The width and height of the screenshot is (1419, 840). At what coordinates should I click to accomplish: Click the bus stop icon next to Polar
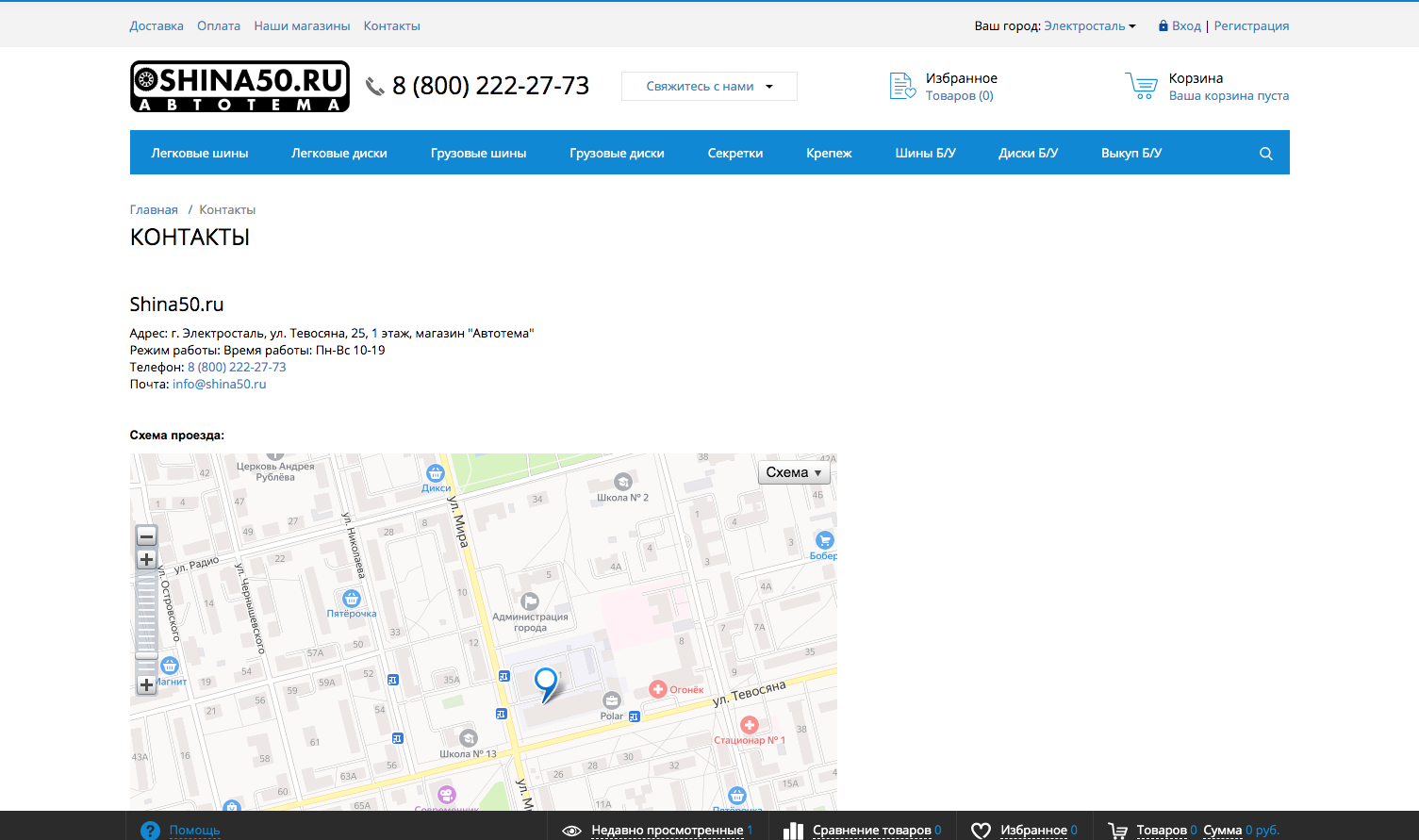[634, 716]
